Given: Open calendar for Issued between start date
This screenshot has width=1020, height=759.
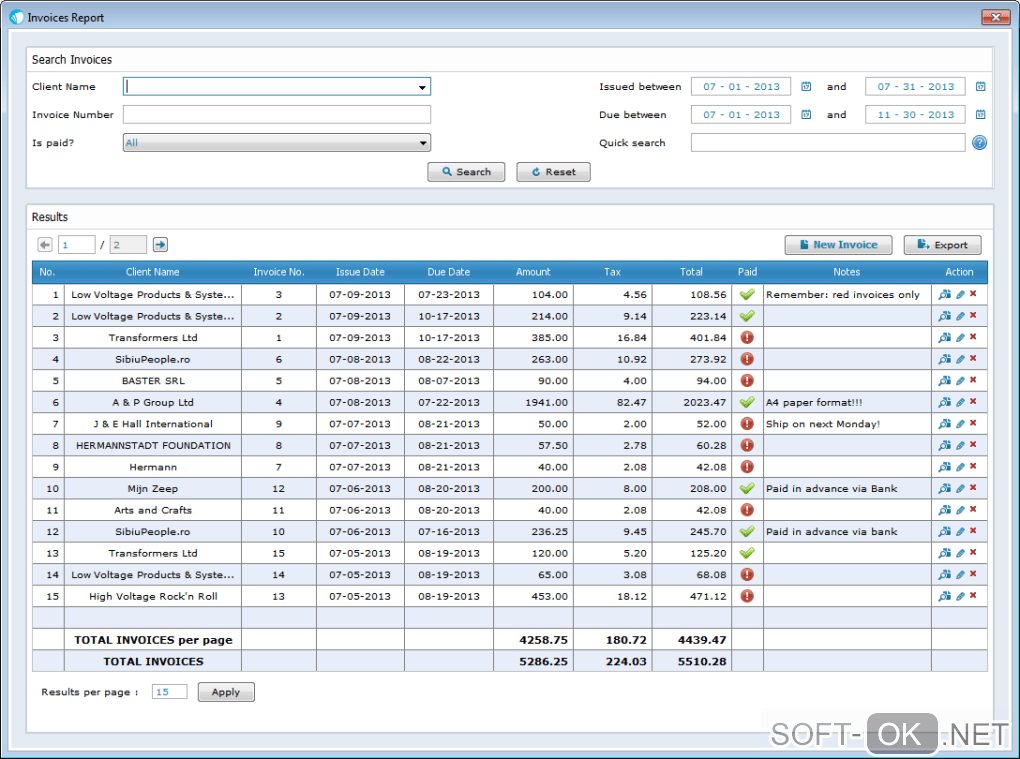Looking at the screenshot, I should pos(806,87).
